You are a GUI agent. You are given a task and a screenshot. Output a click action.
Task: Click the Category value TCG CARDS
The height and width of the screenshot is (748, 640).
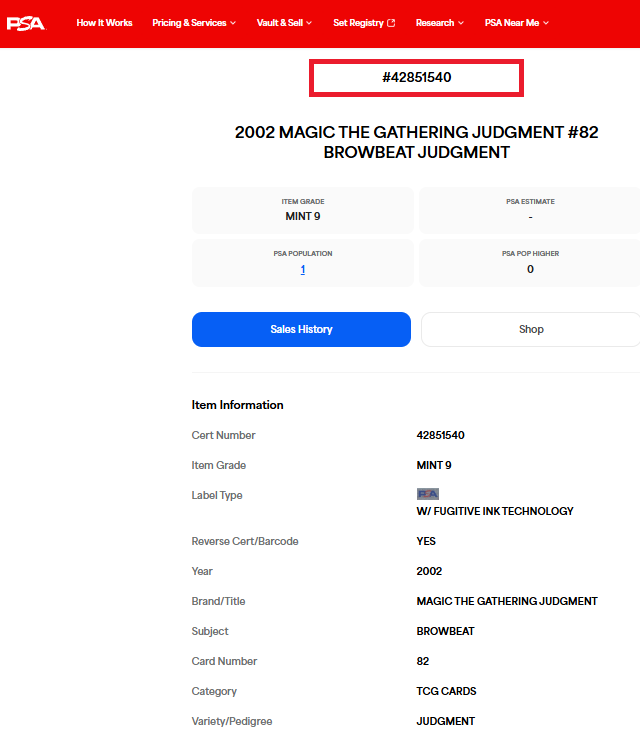point(446,692)
